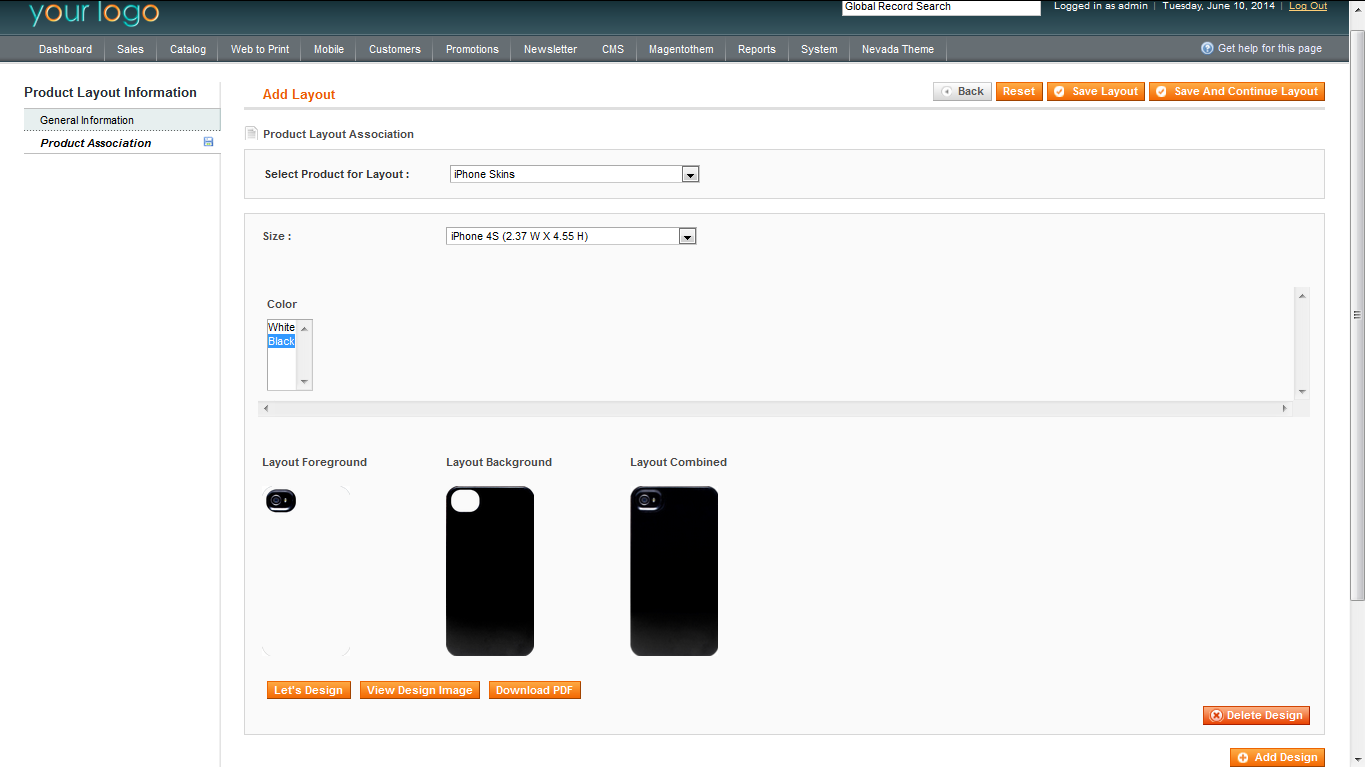Open the Web to Print menu
Viewport: 1365px width, 767px height.
[260, 49]
